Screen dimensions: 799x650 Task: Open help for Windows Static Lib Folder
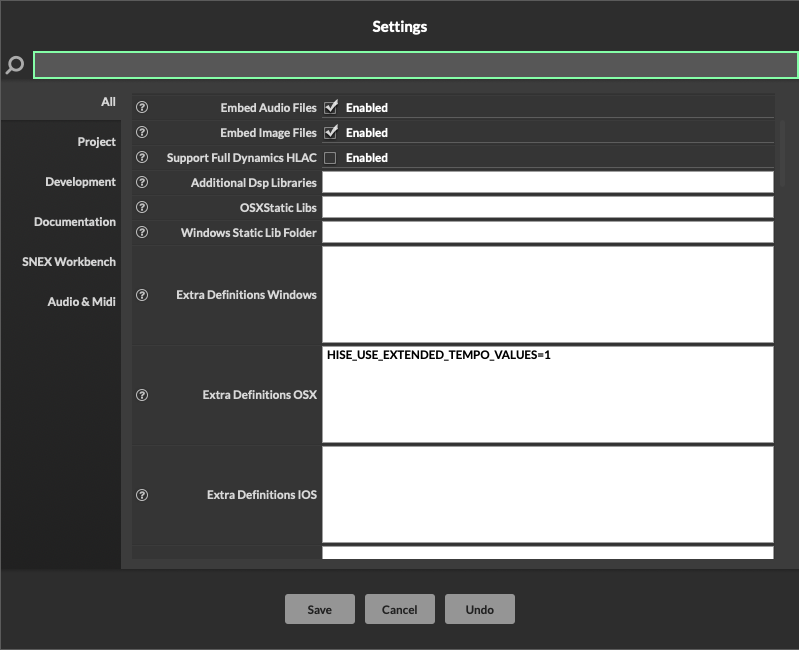point(142,232)
